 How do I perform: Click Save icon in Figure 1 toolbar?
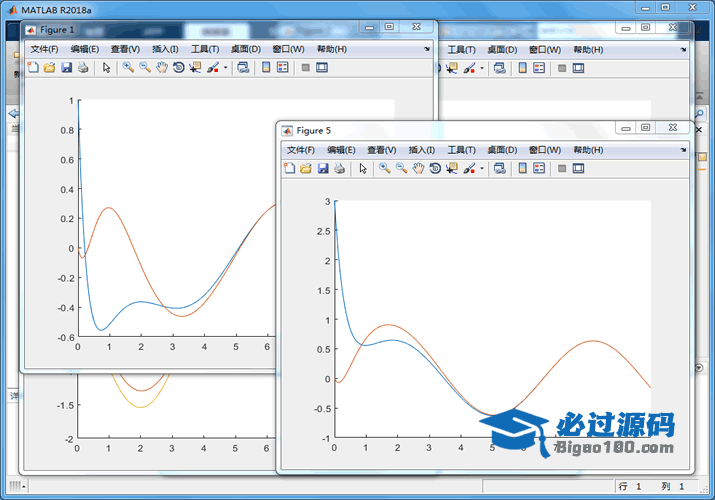[67, 67]
